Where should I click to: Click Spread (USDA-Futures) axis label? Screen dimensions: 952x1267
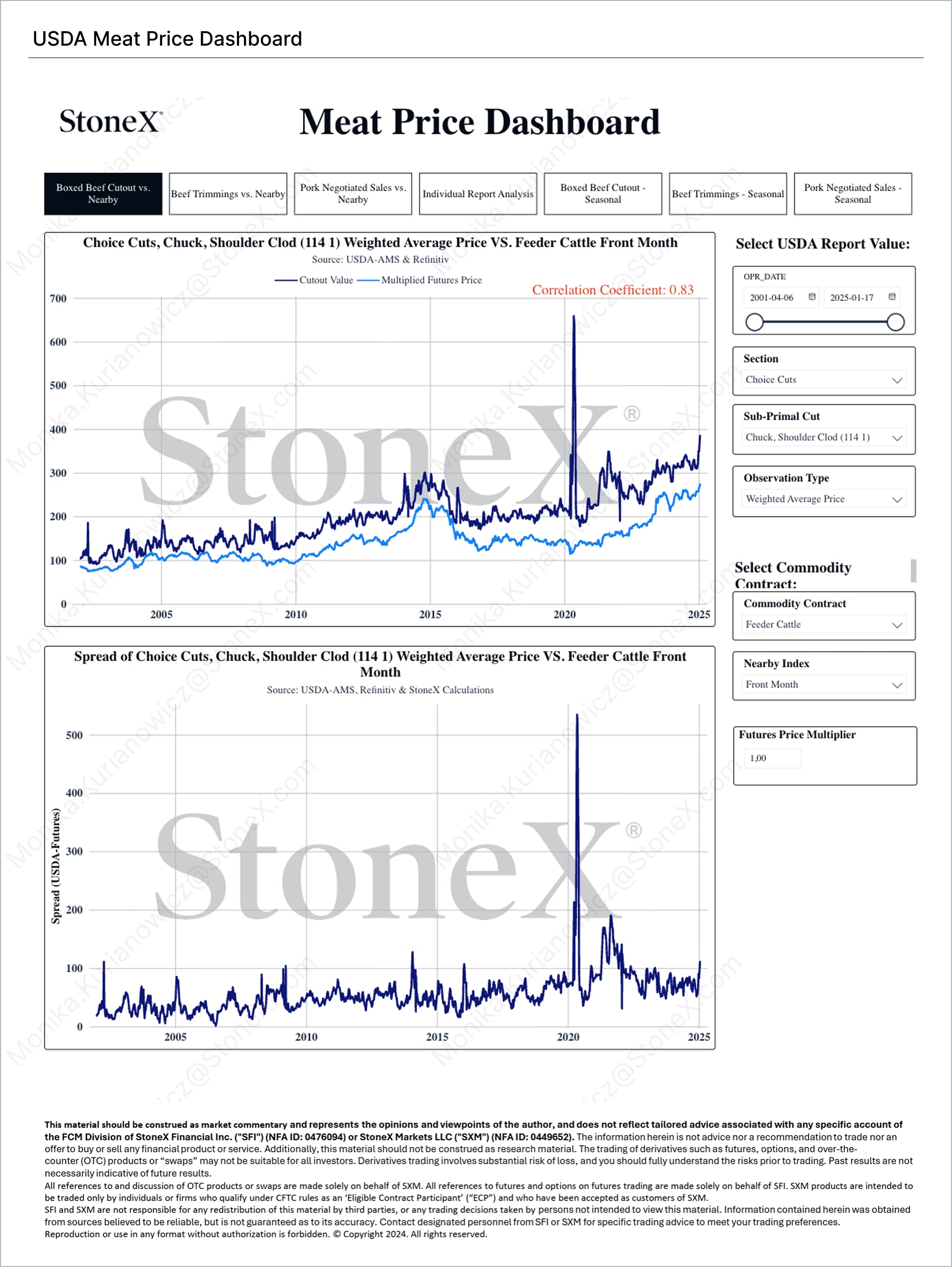click(56, 866)
